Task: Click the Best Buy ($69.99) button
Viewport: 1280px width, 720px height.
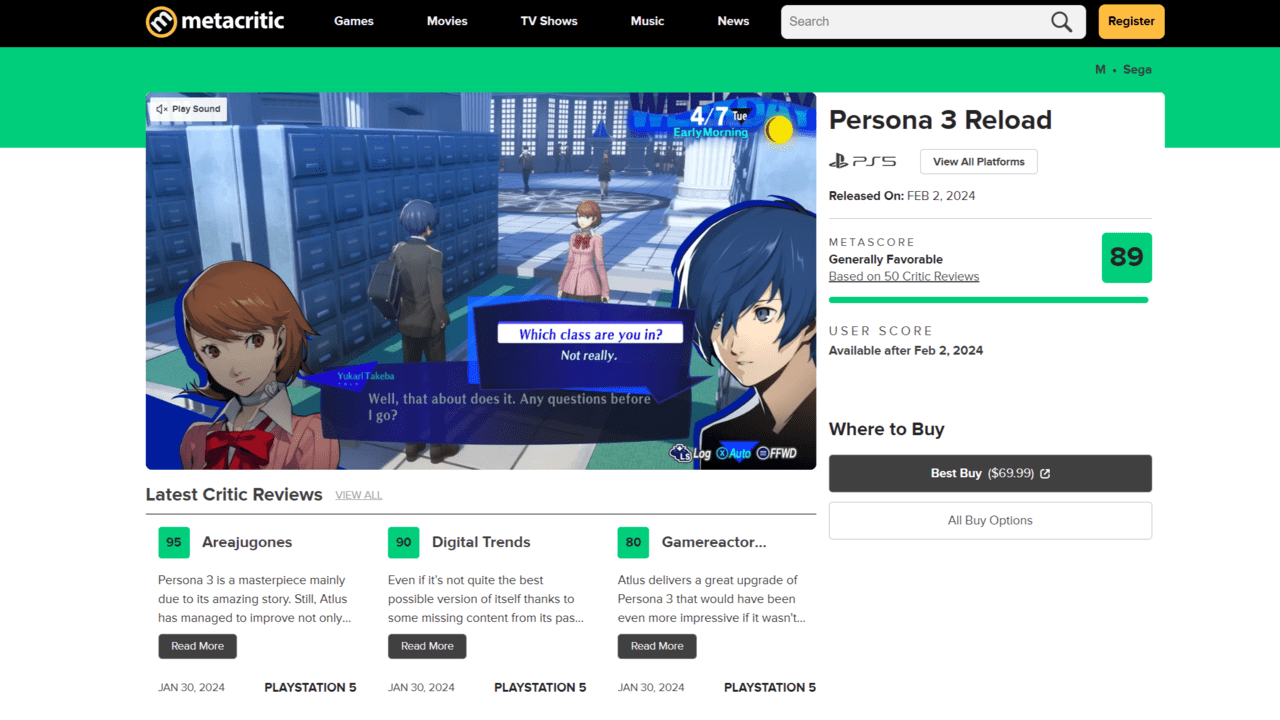Action: [990, 473]
